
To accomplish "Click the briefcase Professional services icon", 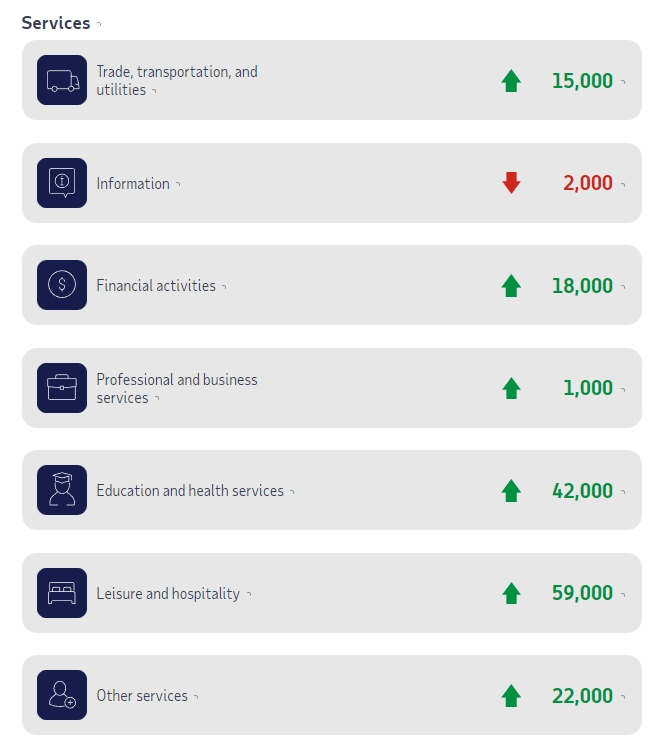I will (x=62, y=388).
